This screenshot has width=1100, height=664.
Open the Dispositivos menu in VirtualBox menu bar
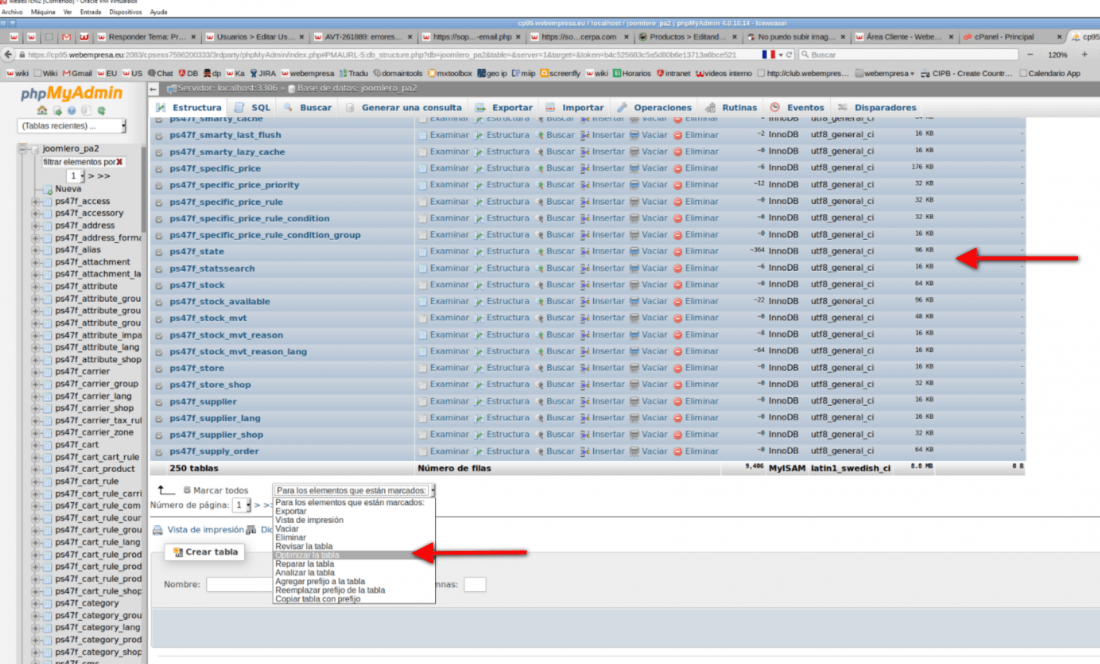(x=126, y=12)
